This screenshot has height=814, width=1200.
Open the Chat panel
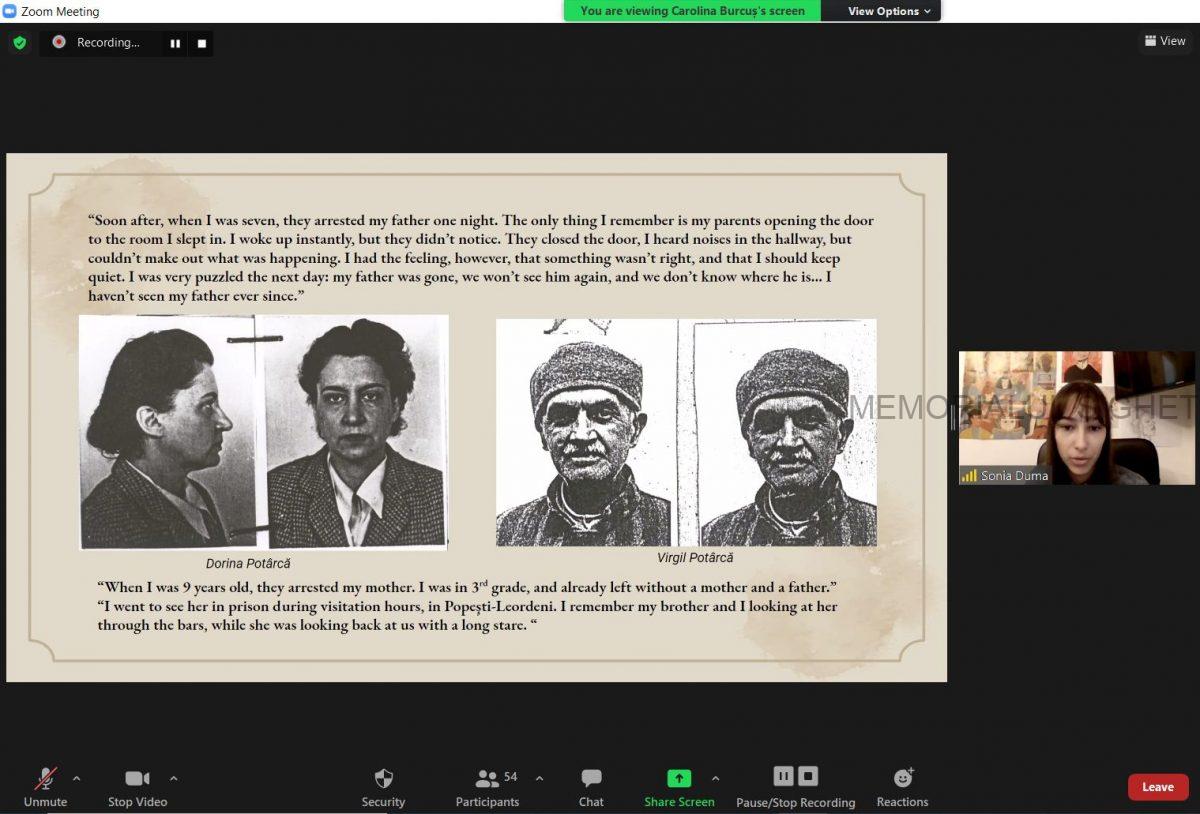591,787
